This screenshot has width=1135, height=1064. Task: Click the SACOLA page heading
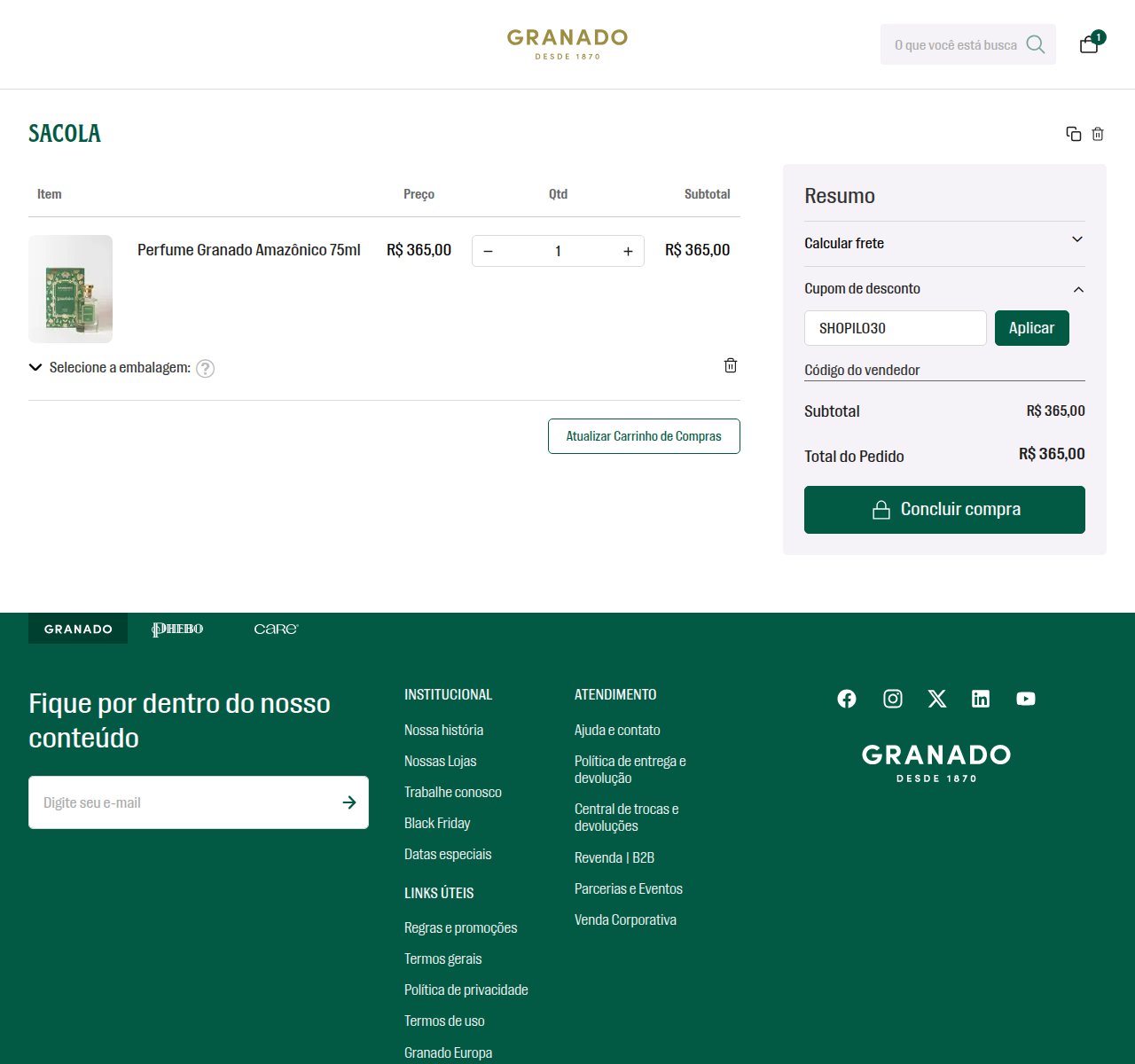point(65,134)
